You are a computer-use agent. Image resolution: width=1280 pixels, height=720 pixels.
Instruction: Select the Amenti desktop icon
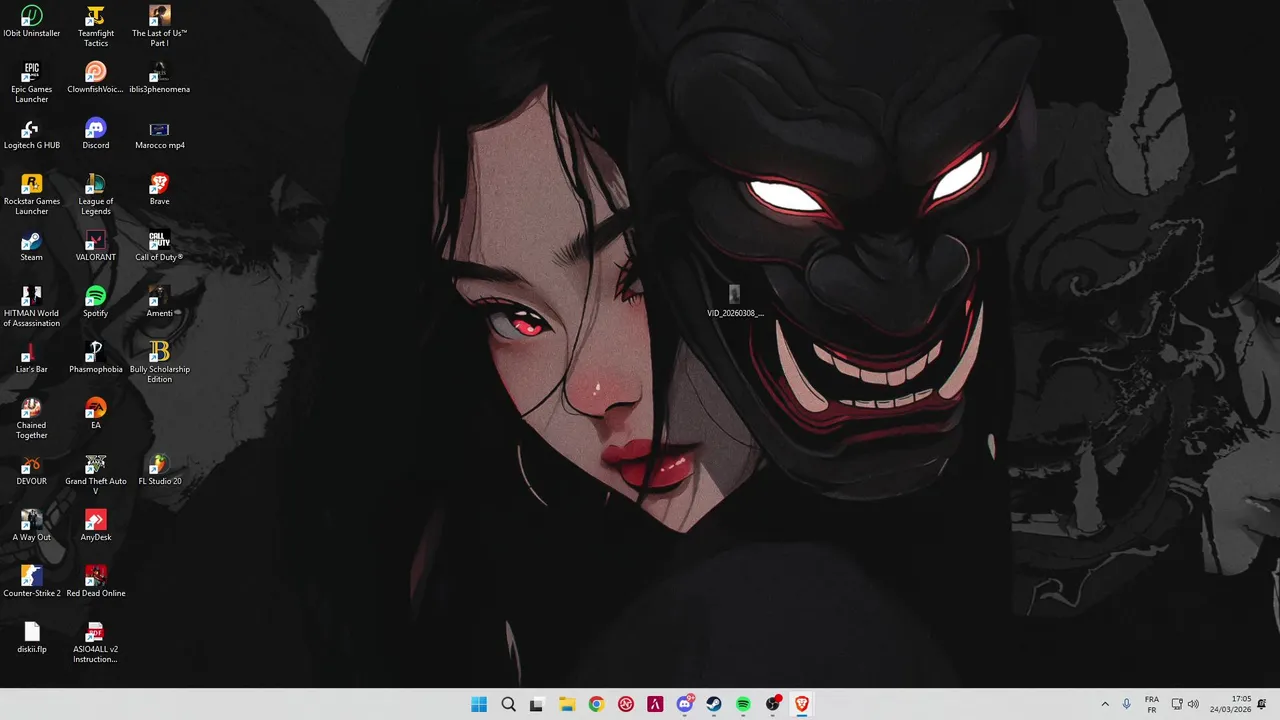tap(160, 302)
